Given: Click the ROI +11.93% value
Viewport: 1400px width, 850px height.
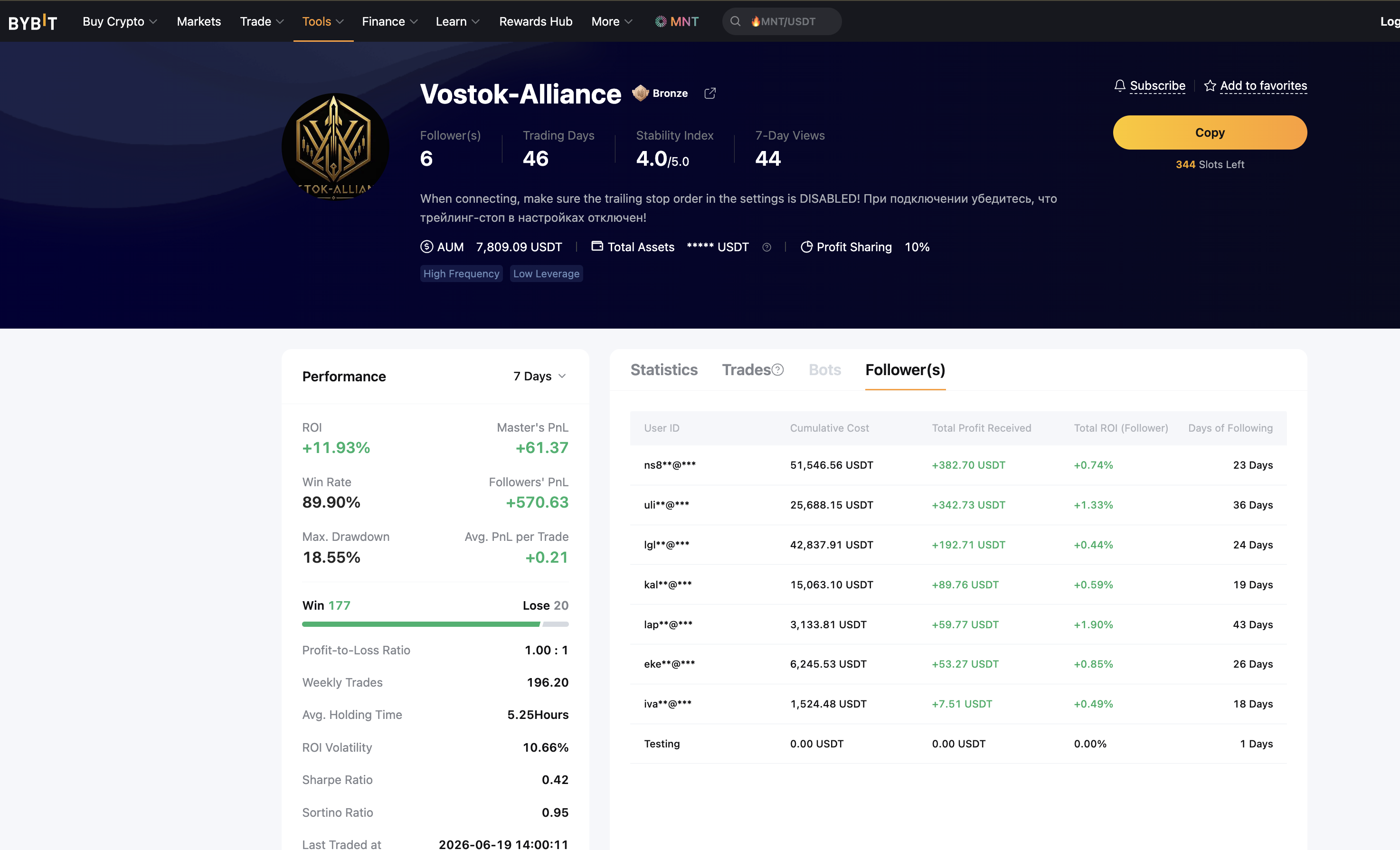Looking at the screenshot, I should pyautogui.click(x=336, y=448).
